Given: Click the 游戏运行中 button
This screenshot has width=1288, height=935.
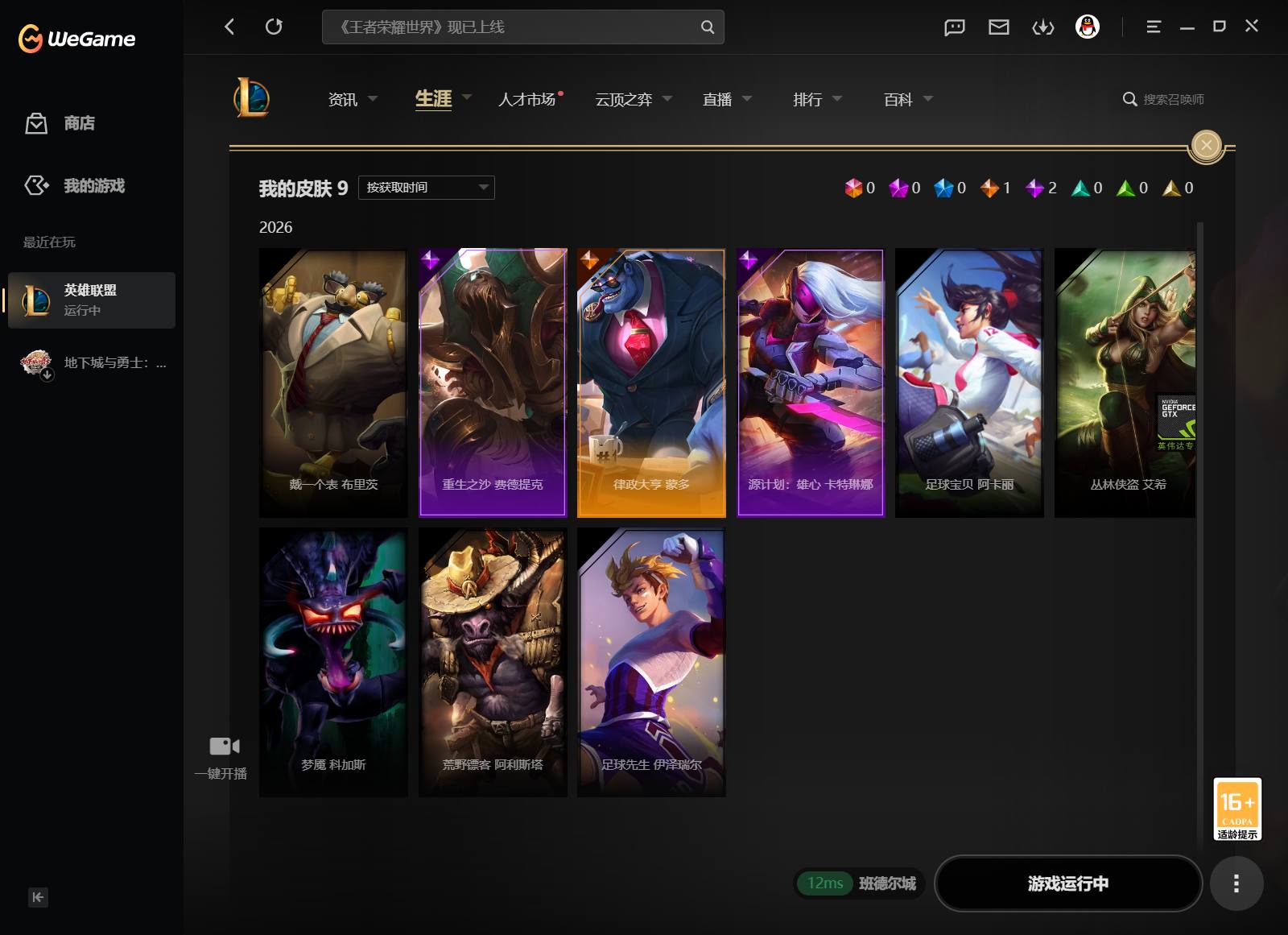Looking at the screenshot, I should click(x=1068, y=883).
